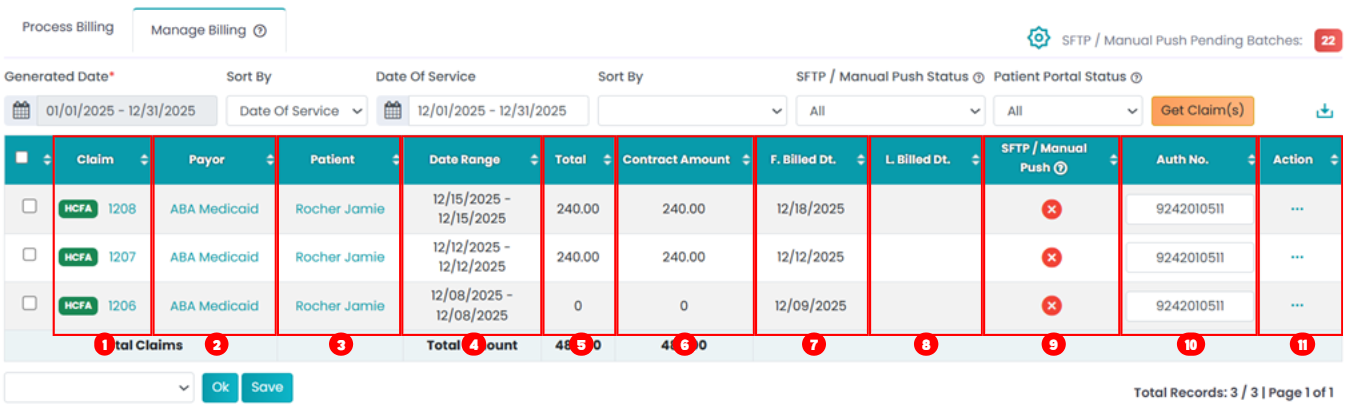Click the download export icon
The height and width of the screenshot is (413, 1359).
coord(1325,111)
